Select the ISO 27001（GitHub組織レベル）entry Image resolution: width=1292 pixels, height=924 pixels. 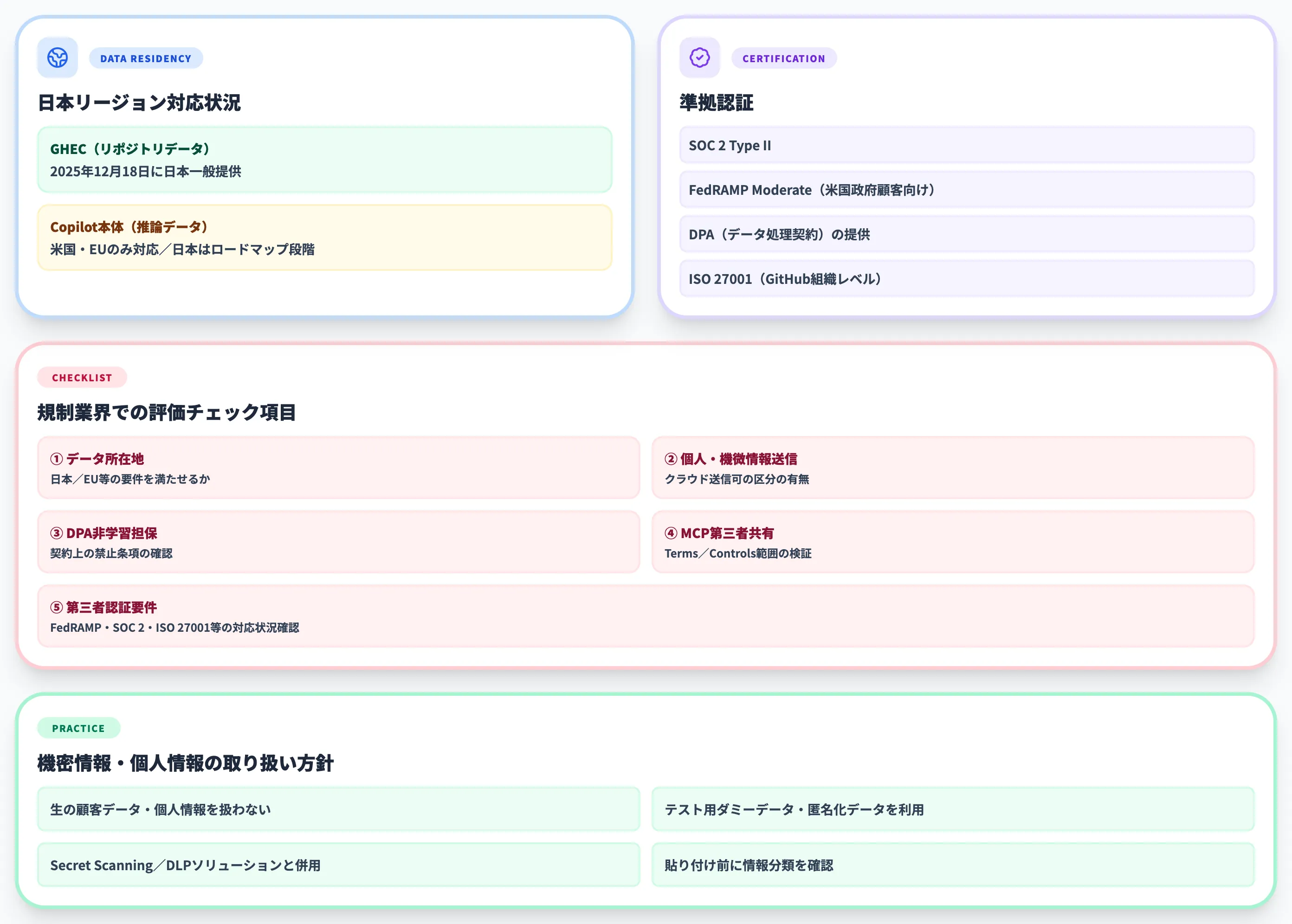point(966,279)
